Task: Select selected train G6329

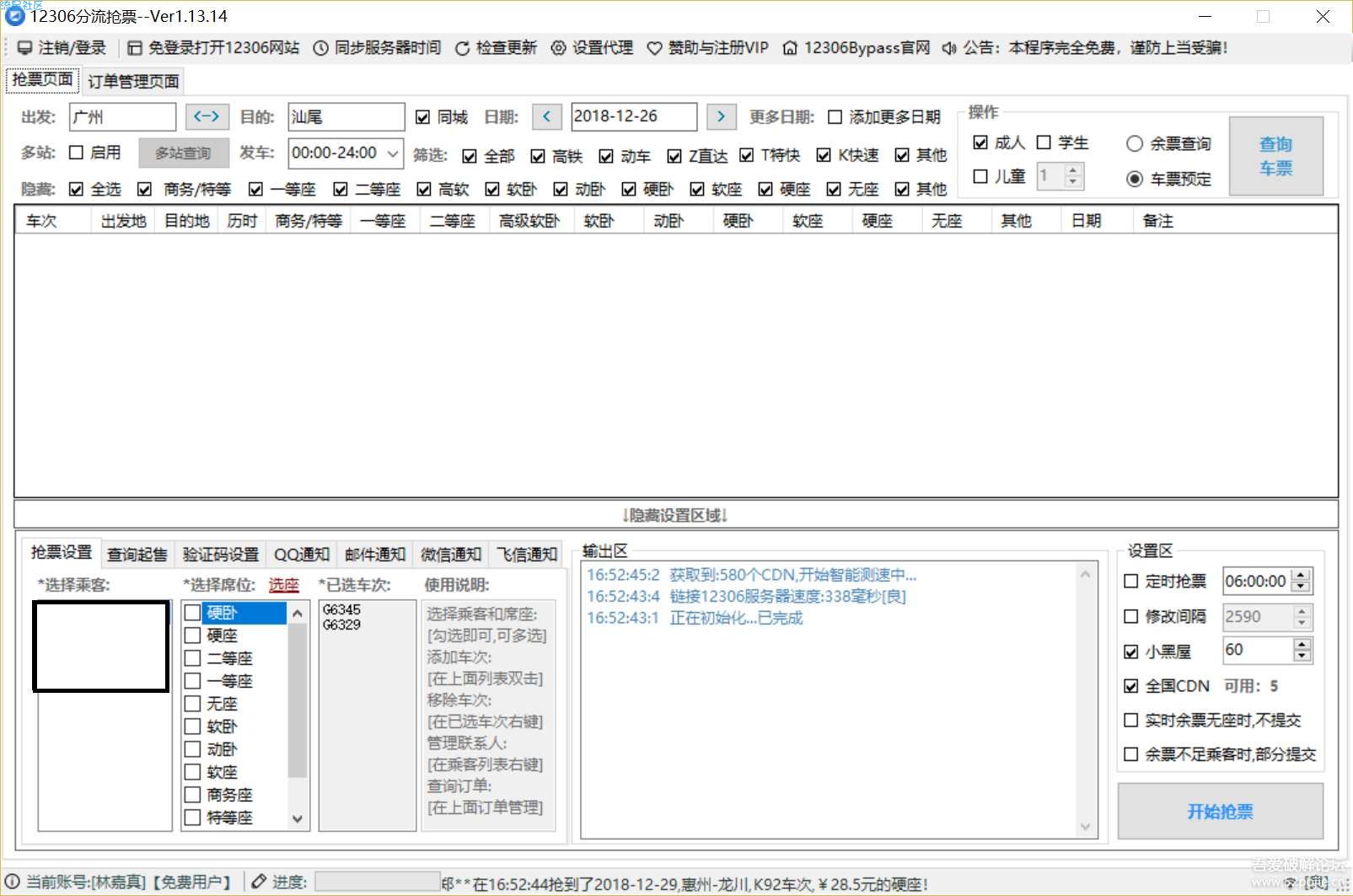Action: coord(341,625)
